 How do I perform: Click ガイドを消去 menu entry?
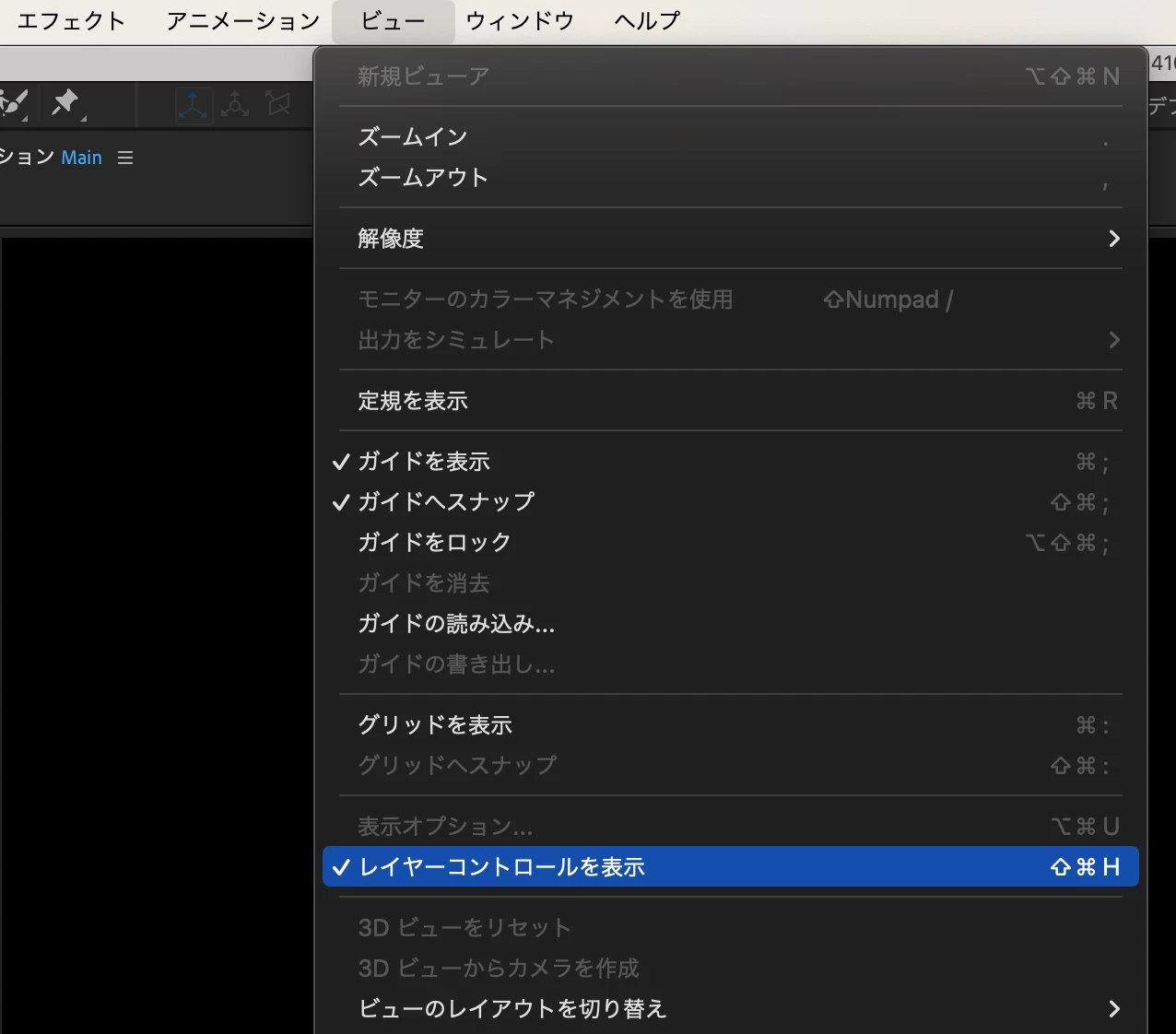[731, 583]
